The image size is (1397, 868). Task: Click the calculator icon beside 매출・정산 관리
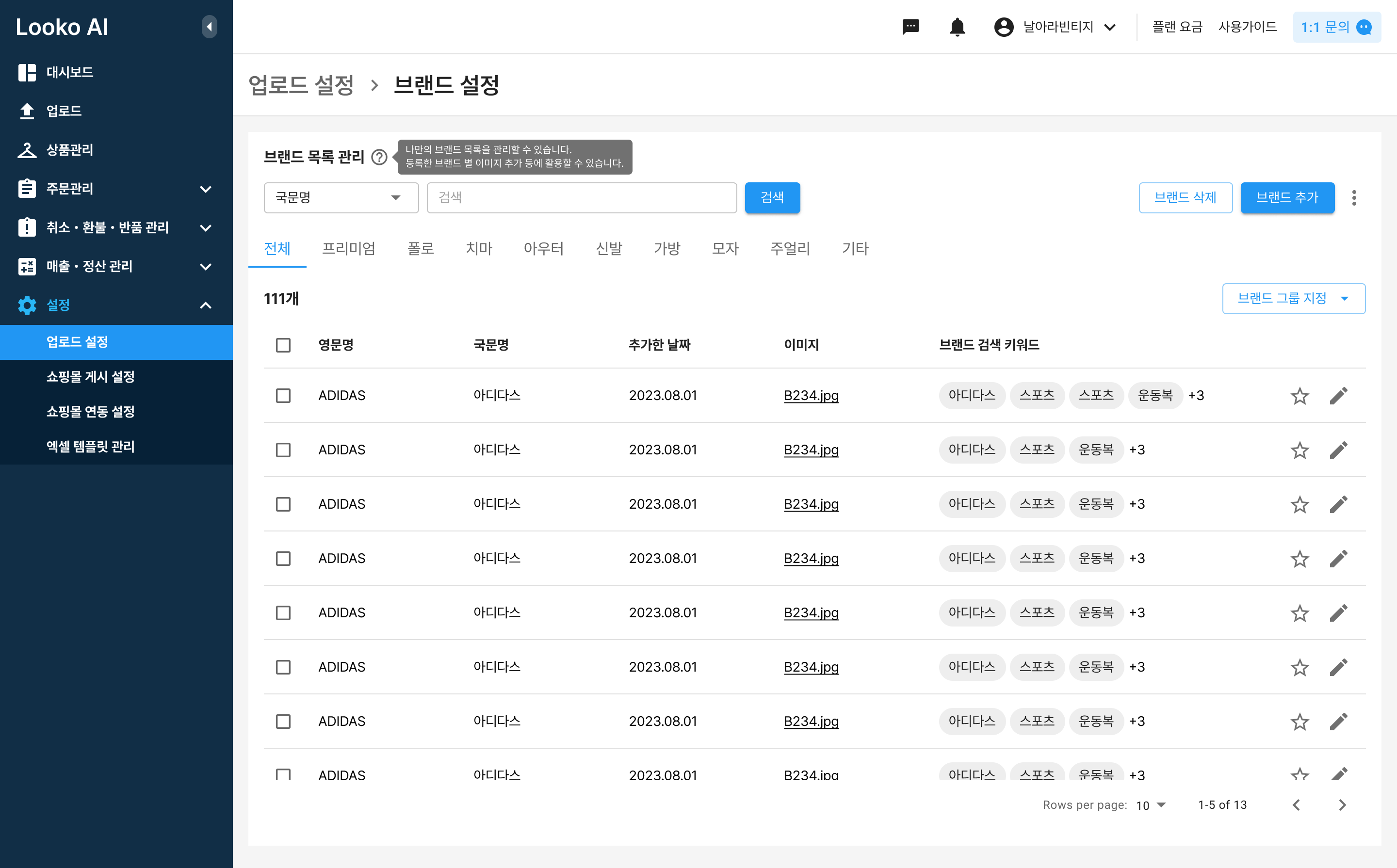click(x=27, y=266)
